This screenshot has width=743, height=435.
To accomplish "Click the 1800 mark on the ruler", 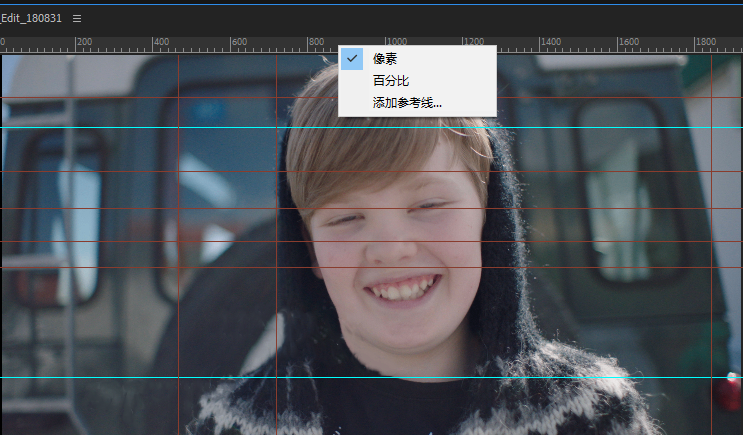I will 706,43.
